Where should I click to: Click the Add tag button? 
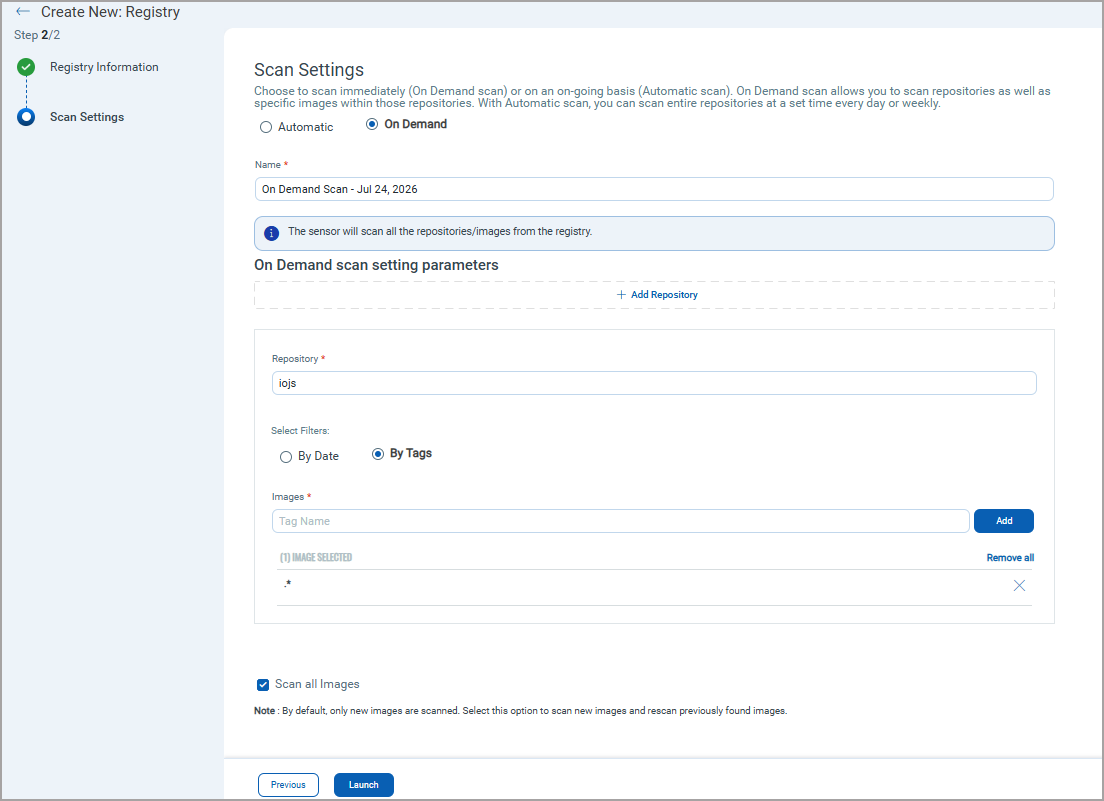pos(1003,521)
